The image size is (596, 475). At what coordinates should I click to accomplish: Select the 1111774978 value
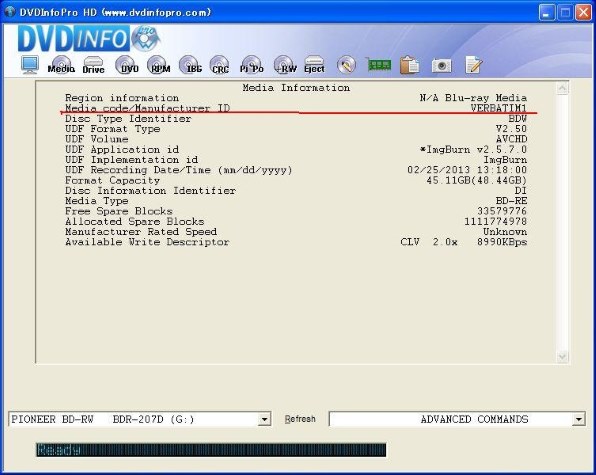(x=496, y=221)
